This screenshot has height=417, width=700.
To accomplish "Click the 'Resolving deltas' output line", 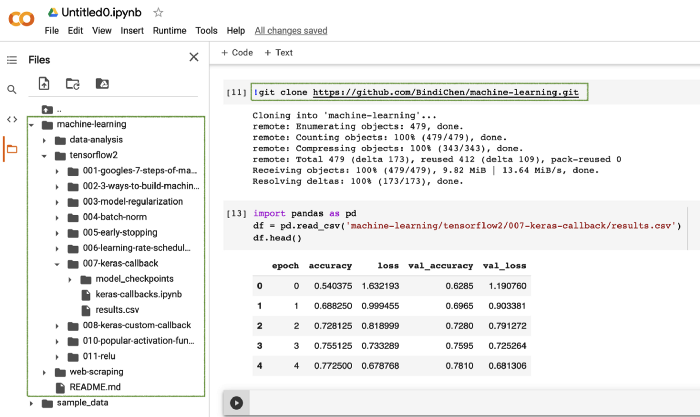I will 358,181.
